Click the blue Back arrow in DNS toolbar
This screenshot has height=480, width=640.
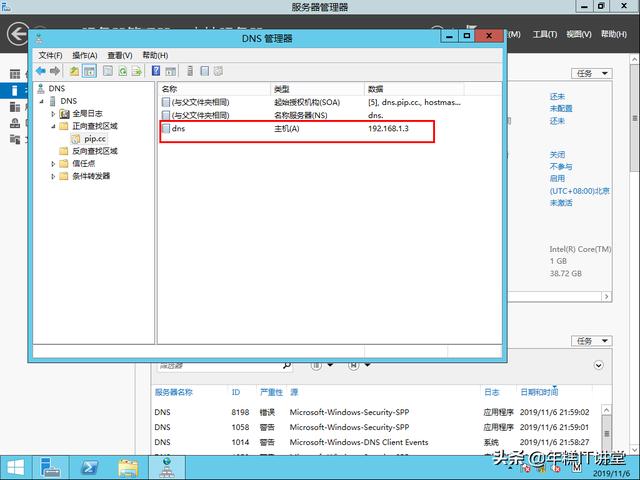[x=41, y=71]
